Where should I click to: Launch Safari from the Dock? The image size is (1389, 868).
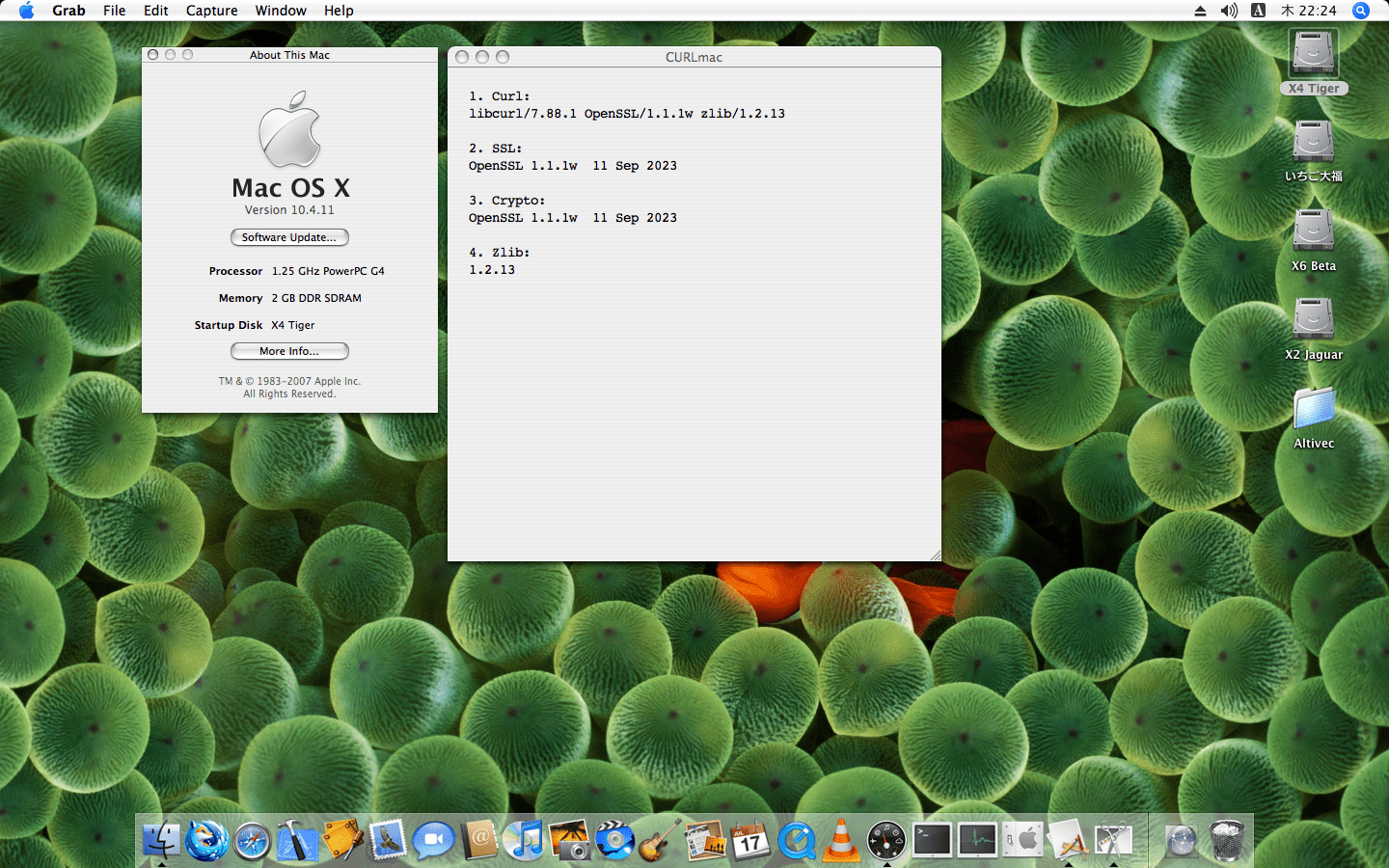pos(253,841)
